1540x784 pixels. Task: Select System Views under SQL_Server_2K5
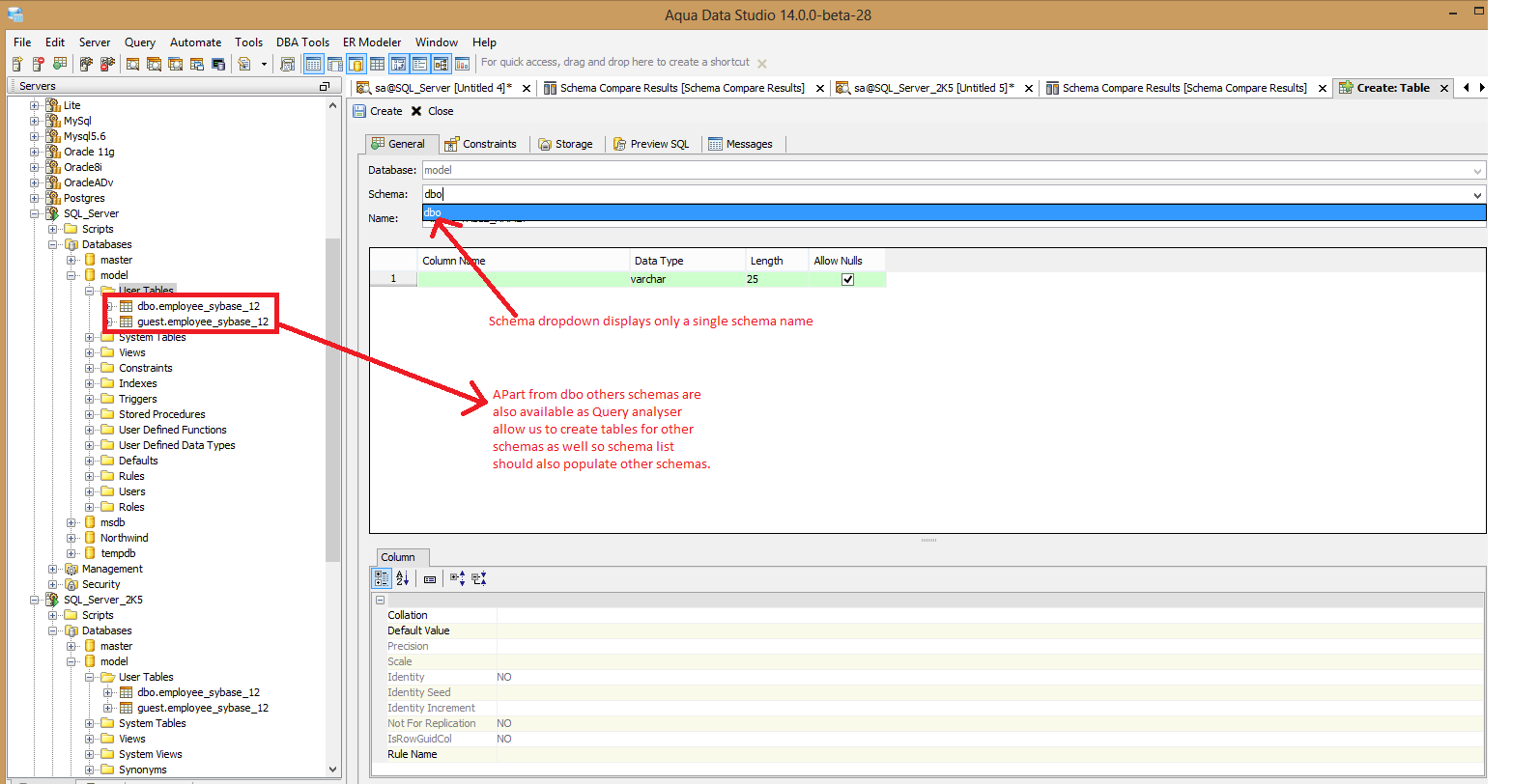(x=151, y=754)
